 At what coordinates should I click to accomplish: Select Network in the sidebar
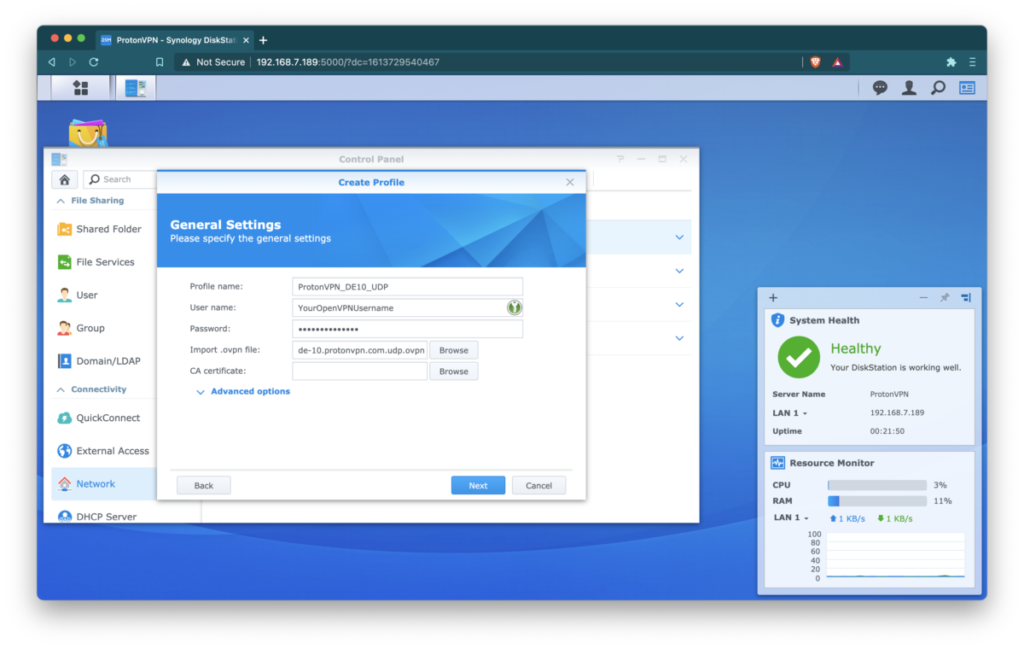click(103, 484)
